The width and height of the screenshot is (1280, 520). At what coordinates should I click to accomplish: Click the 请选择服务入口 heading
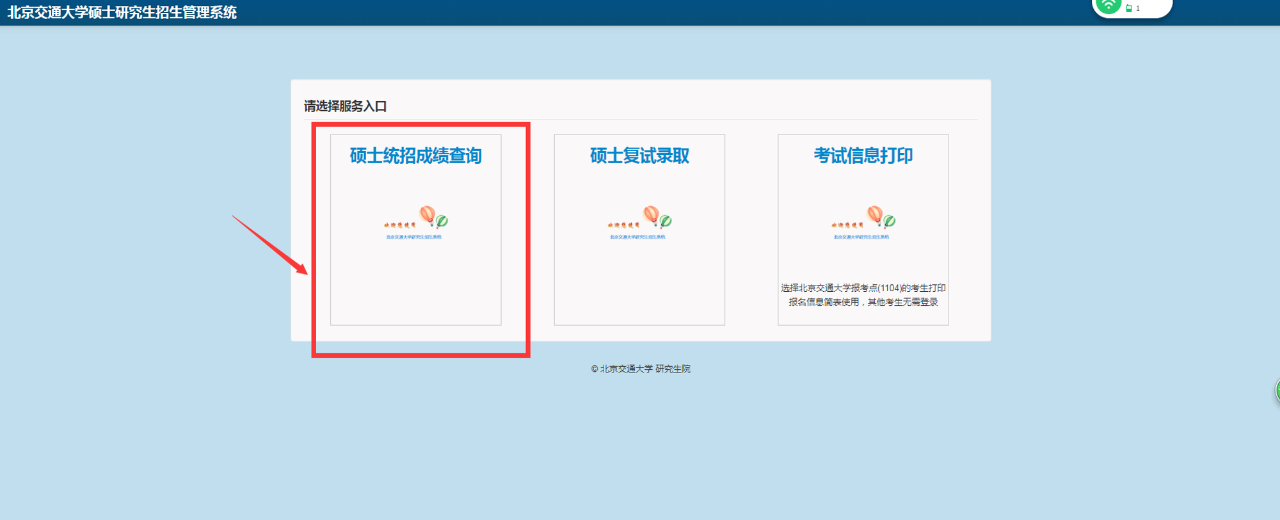coord(345,105)
